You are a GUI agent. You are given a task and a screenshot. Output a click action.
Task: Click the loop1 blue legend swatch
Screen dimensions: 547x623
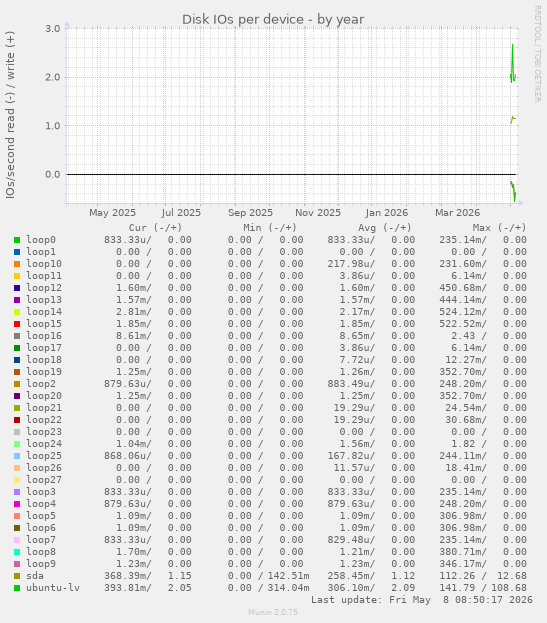pos(17,252)
